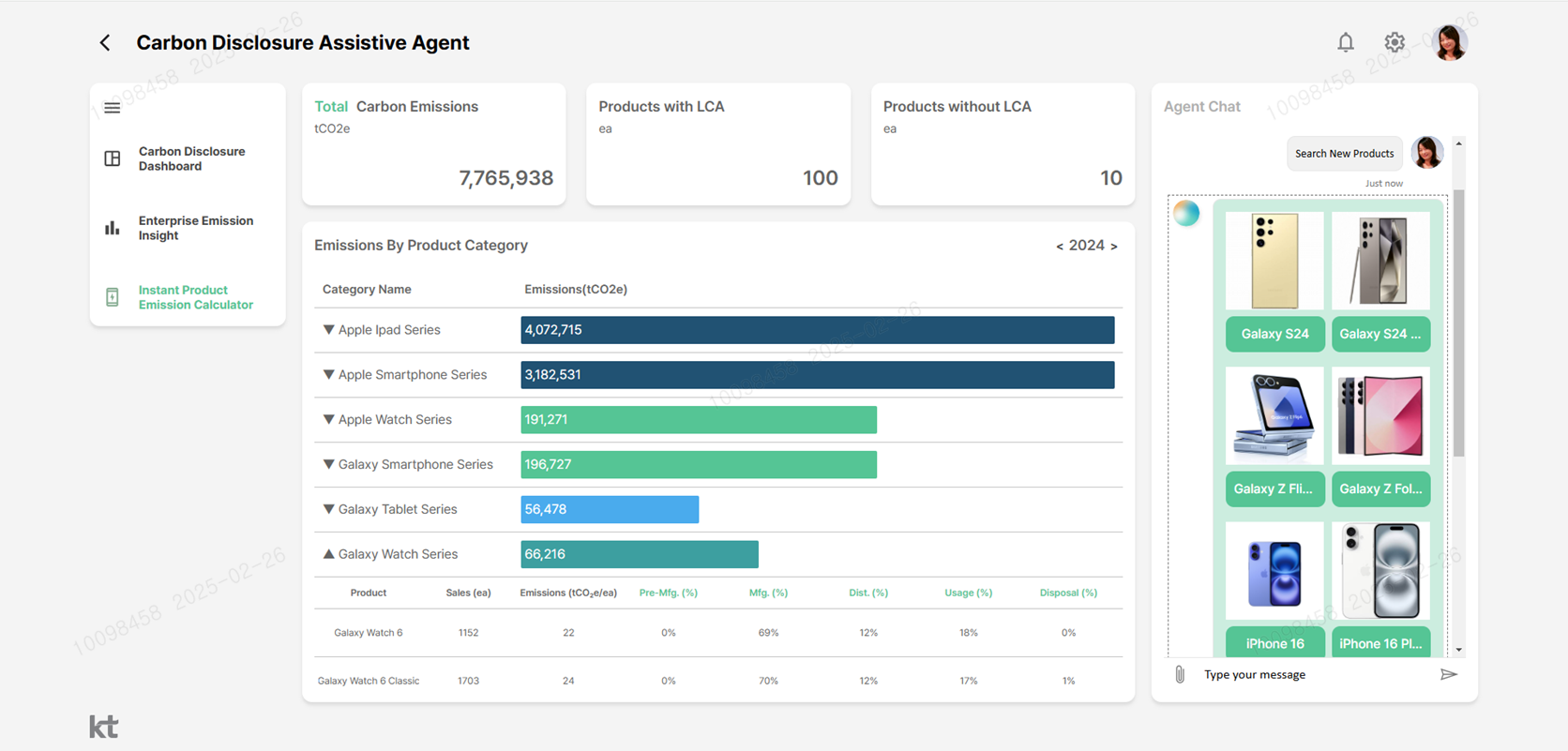Click the Dist. (%) column header
Image resolution: width=1568 pixels, height=751 pixels.
(868, 593)
